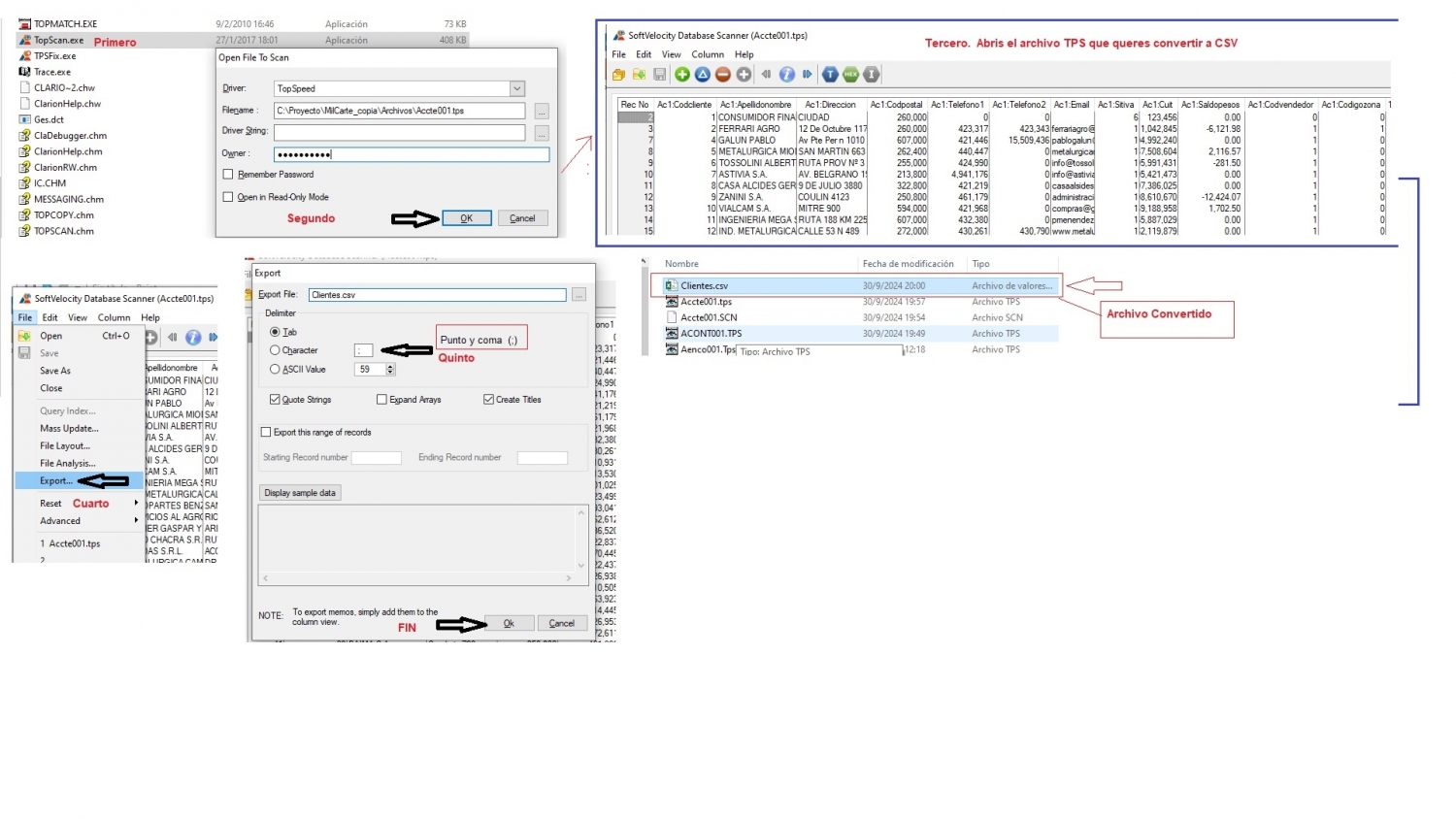Select the ACONT001.TPS file icon
The image size is (1456, 819).
coord(671,333)
